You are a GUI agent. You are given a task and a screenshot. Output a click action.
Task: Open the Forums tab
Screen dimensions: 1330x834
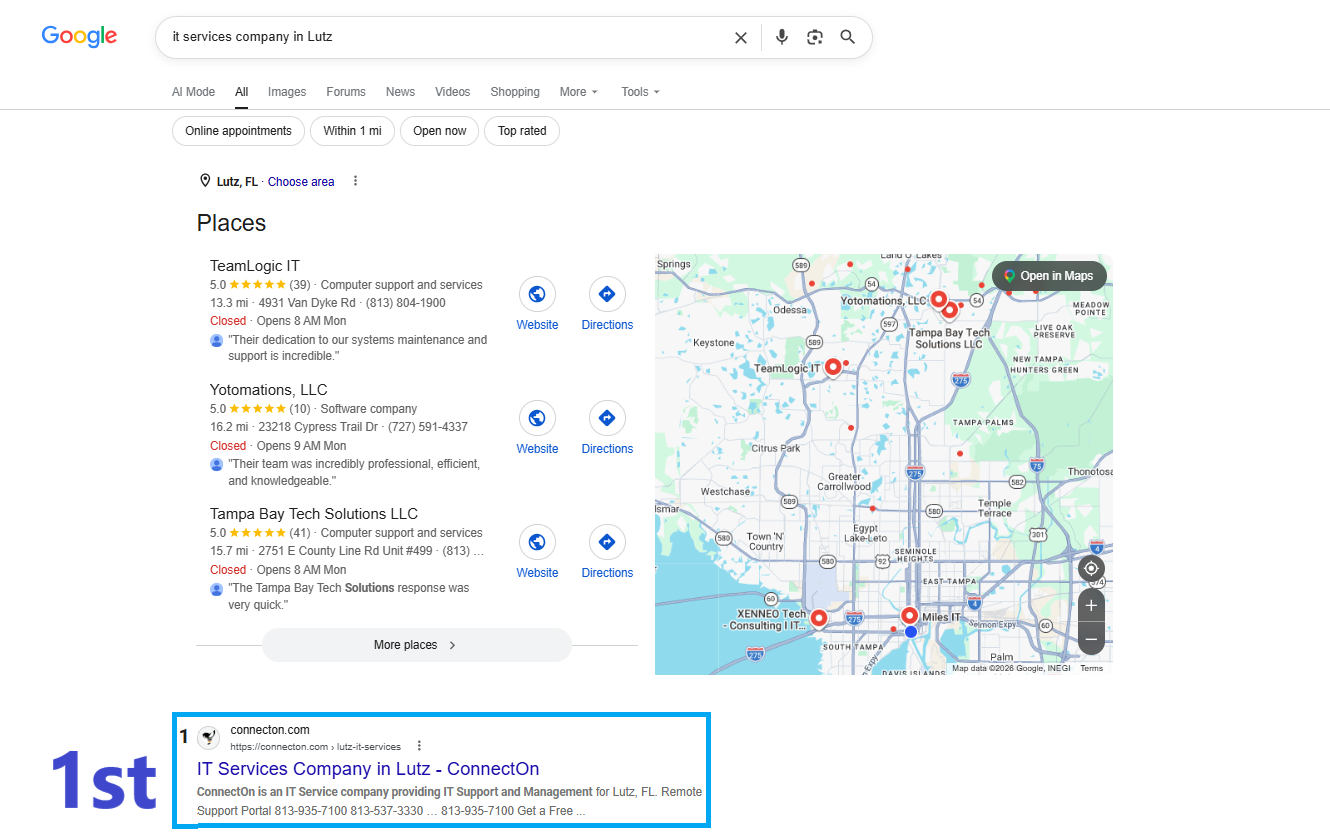tap(346, 92)
